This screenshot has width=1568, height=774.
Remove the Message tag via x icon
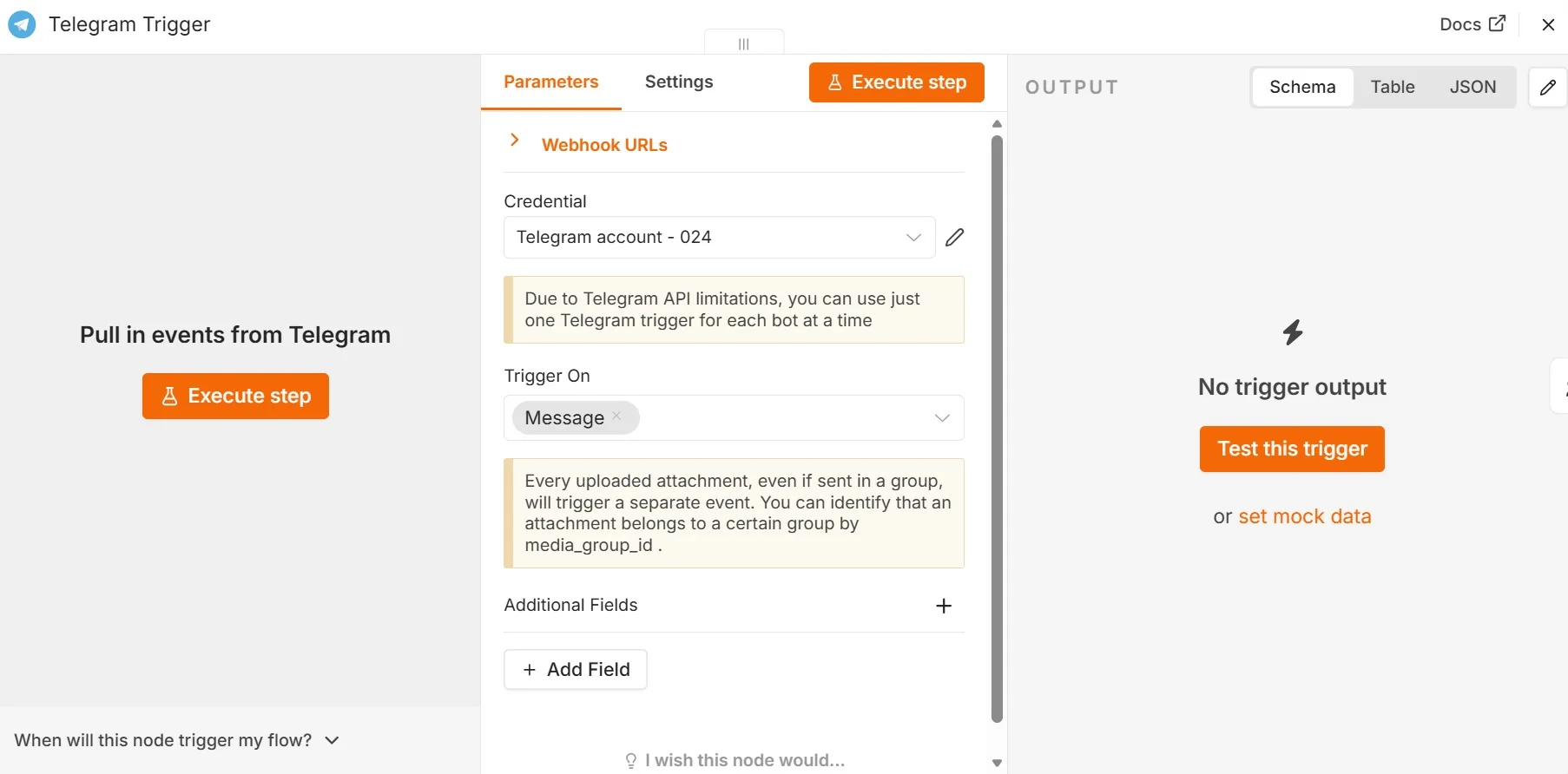coord(616,417)
